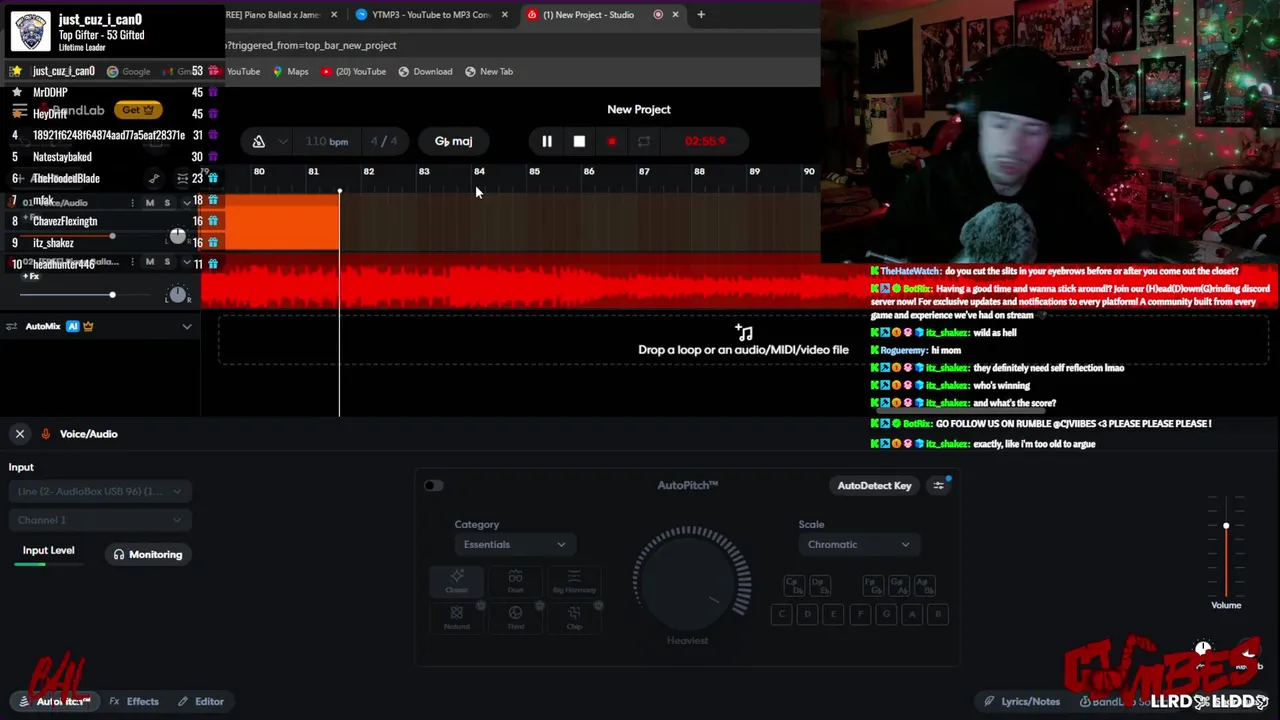Switch to the Piano Ballad browser tab

(272, 15)
